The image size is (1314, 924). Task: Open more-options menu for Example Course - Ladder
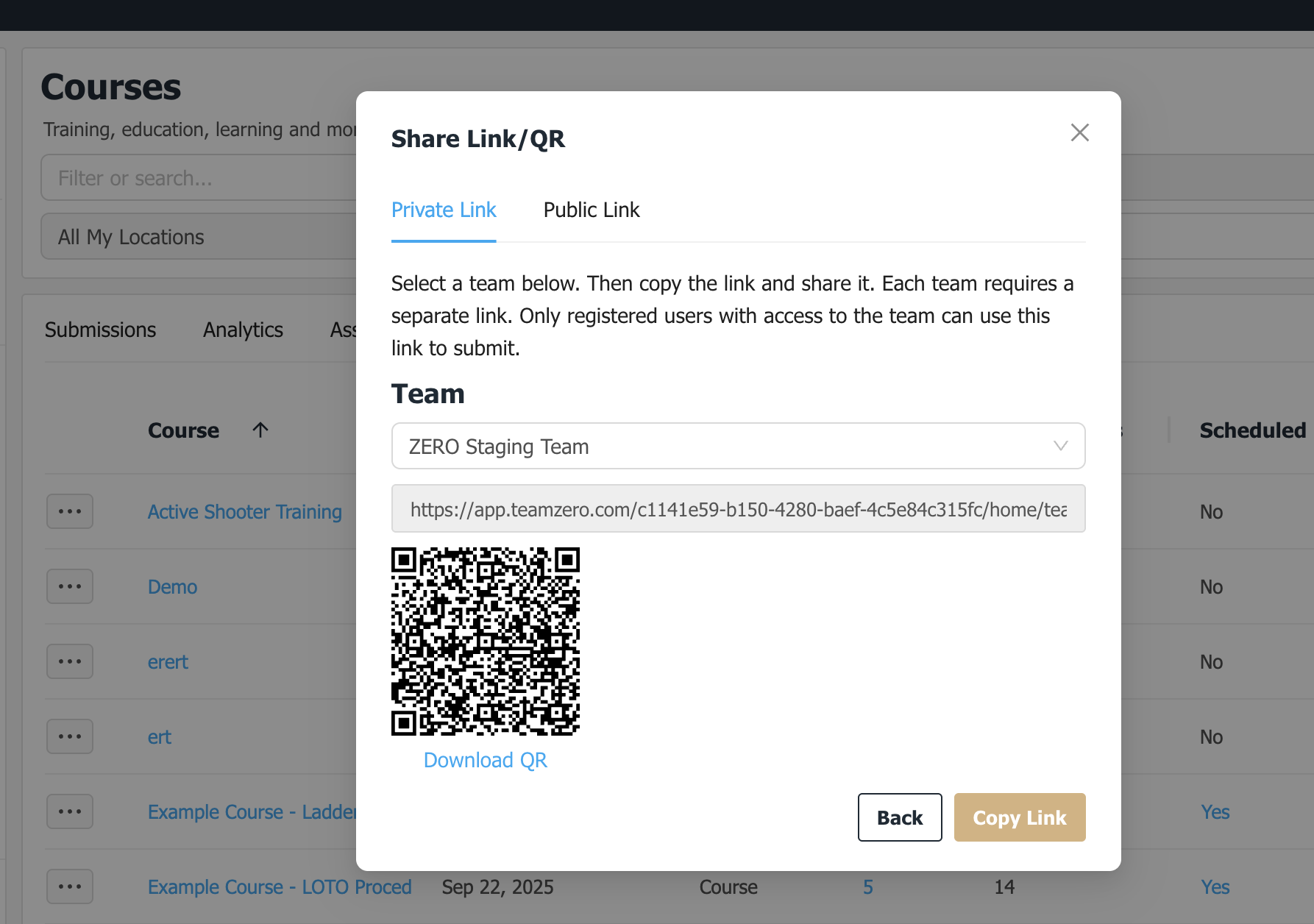click(x=70, y=811)
